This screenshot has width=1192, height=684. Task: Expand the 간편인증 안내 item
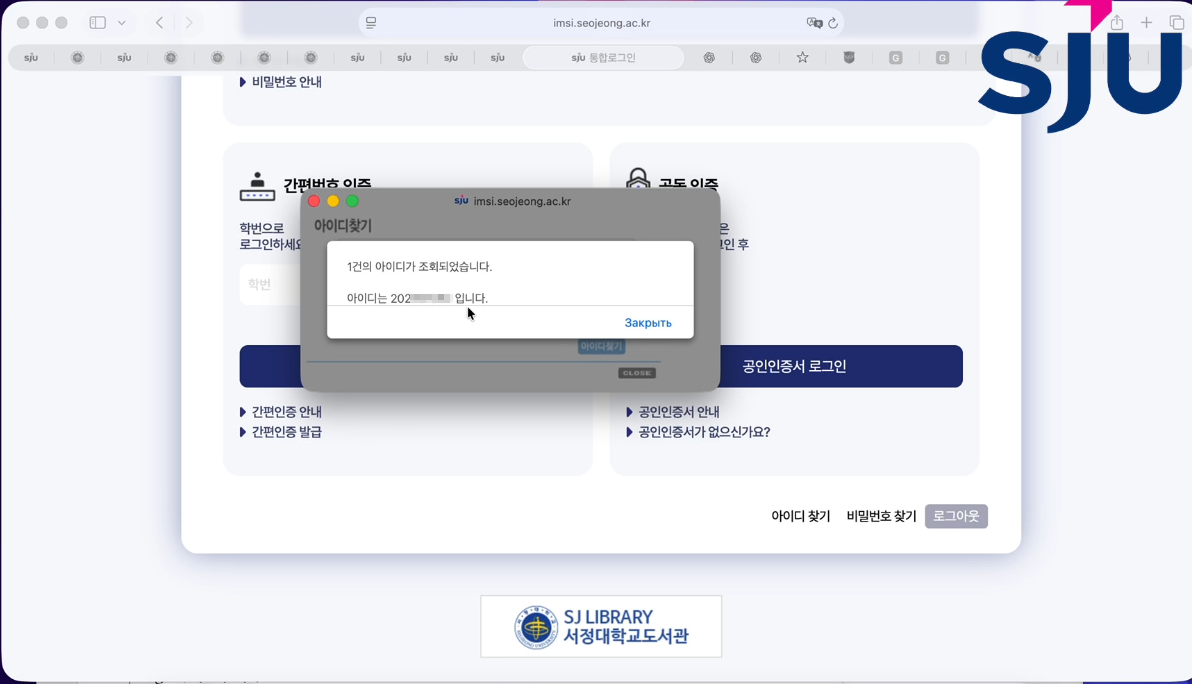(x=286, y=412)
